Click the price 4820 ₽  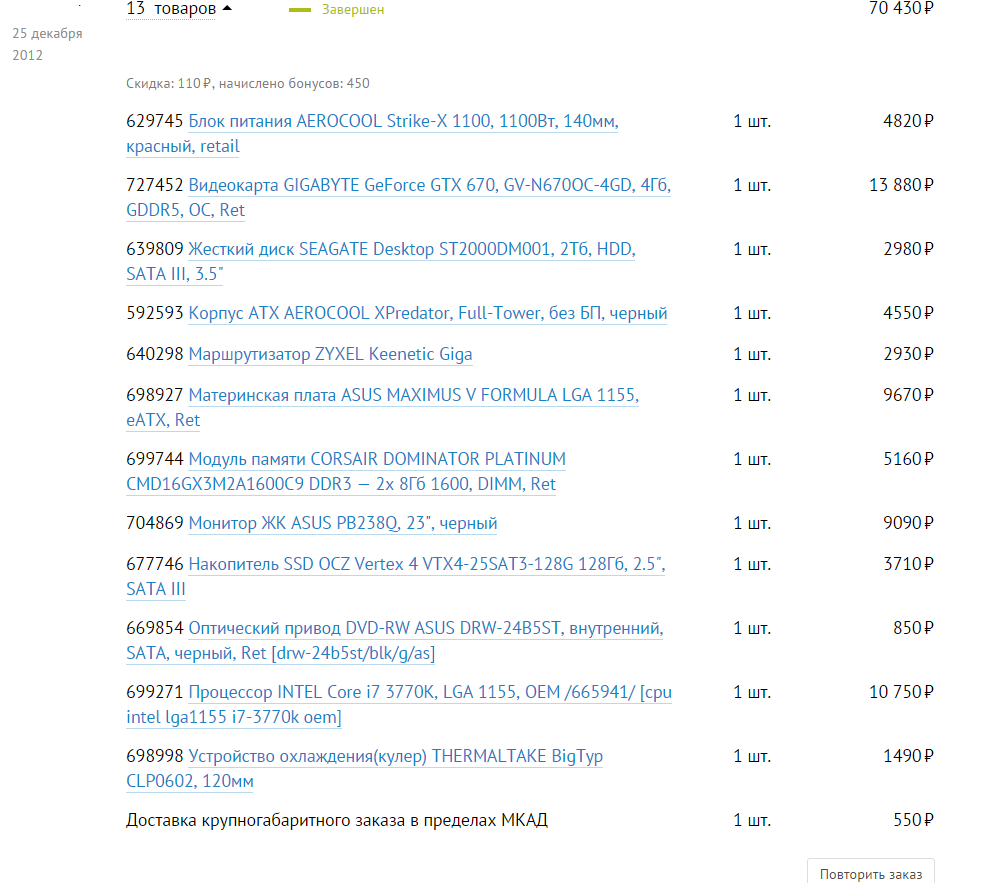point(908,121)
